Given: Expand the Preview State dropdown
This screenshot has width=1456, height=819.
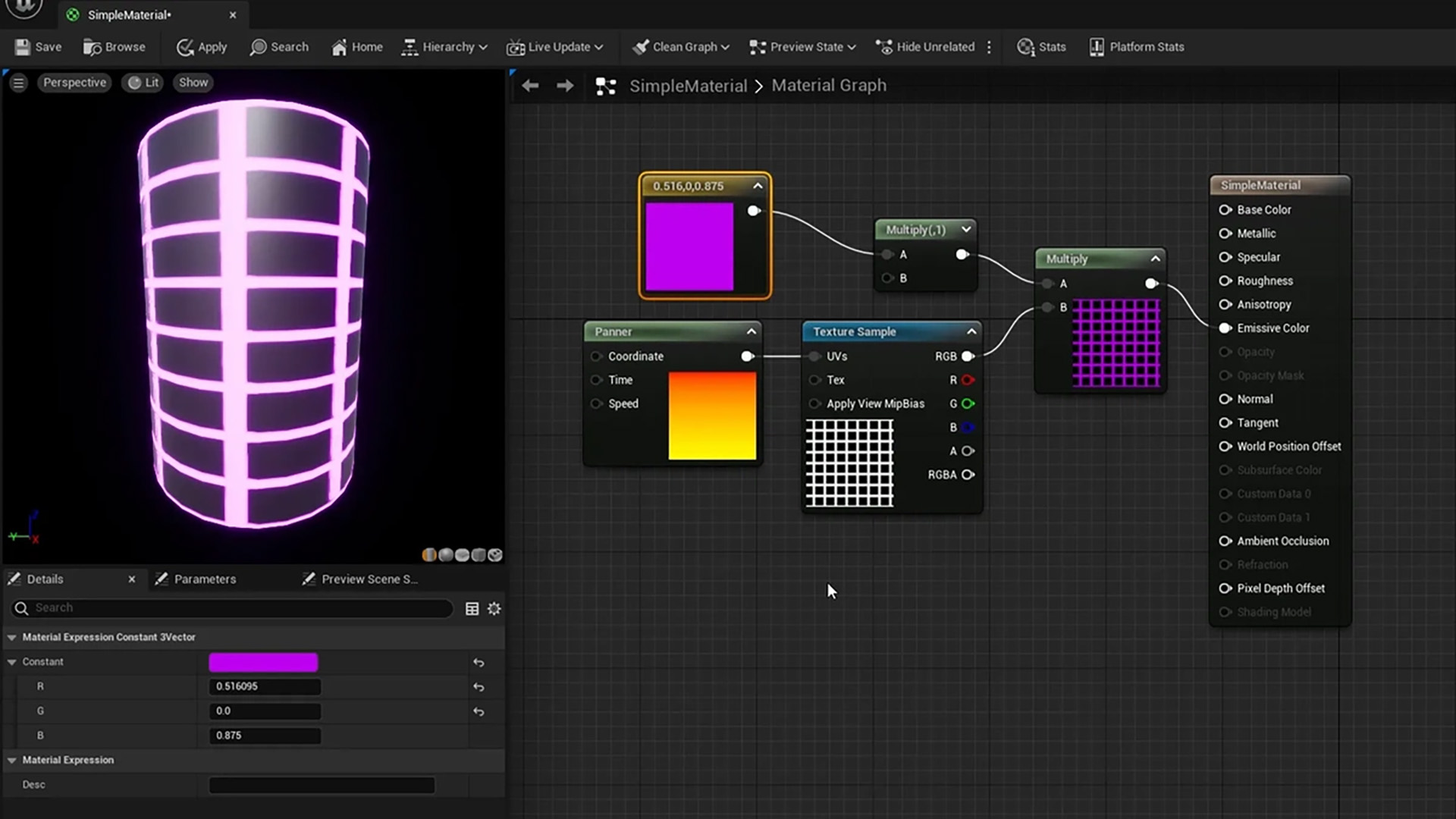Looking at the screenshot, I should pyautogui.click(x=802, y=47).
